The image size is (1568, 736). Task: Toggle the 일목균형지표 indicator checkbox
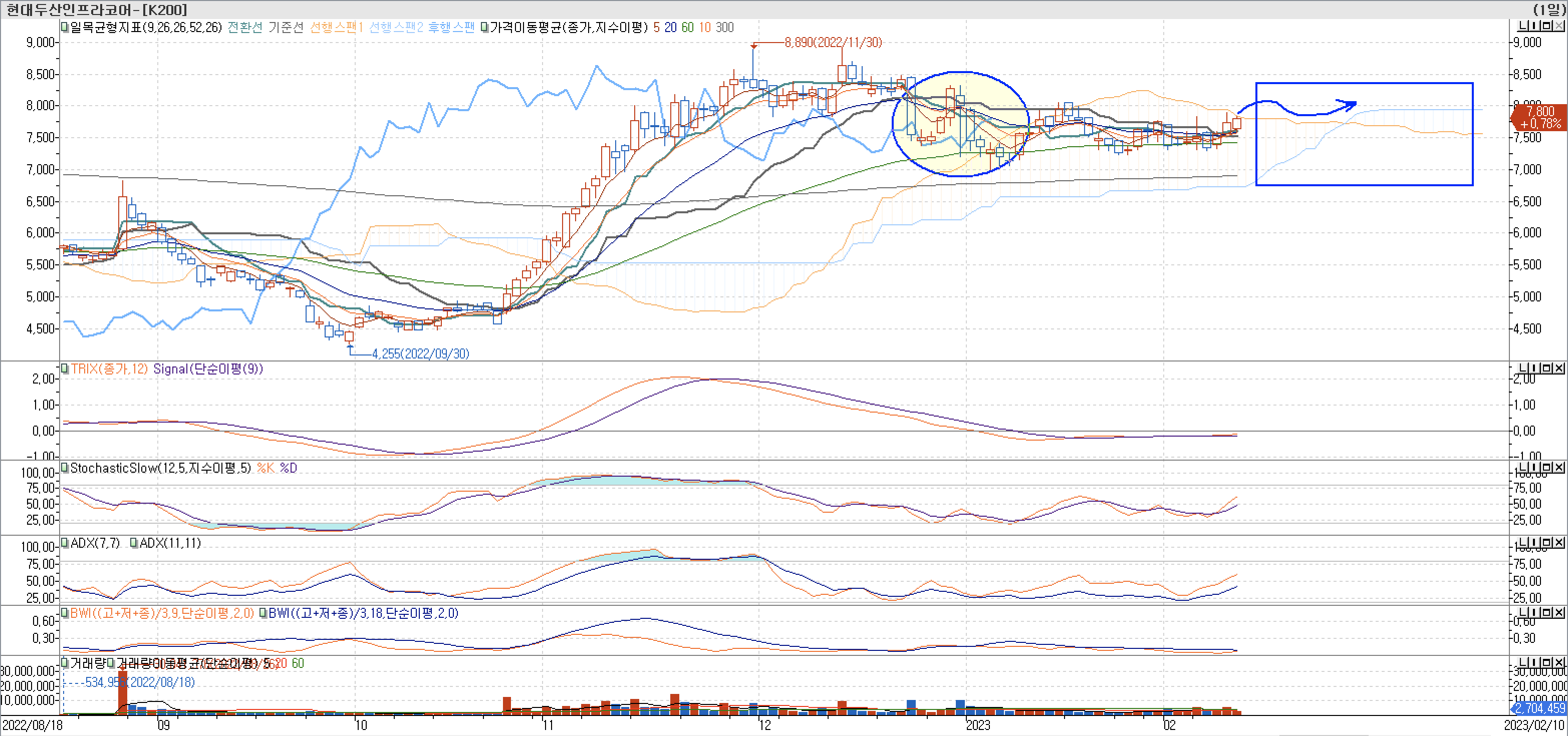coord(64,28)
